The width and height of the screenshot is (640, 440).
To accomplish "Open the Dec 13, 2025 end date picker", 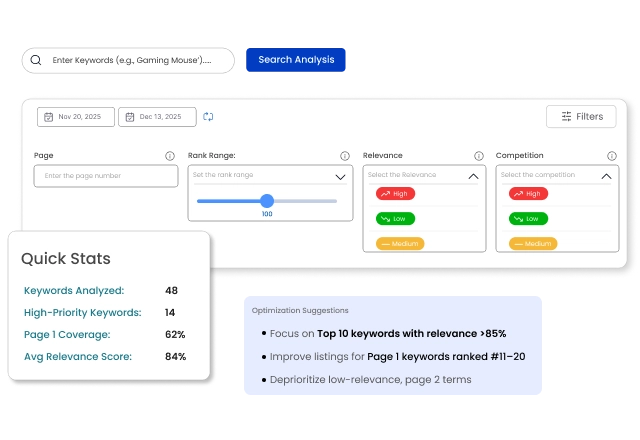I will tap(157, 117).
